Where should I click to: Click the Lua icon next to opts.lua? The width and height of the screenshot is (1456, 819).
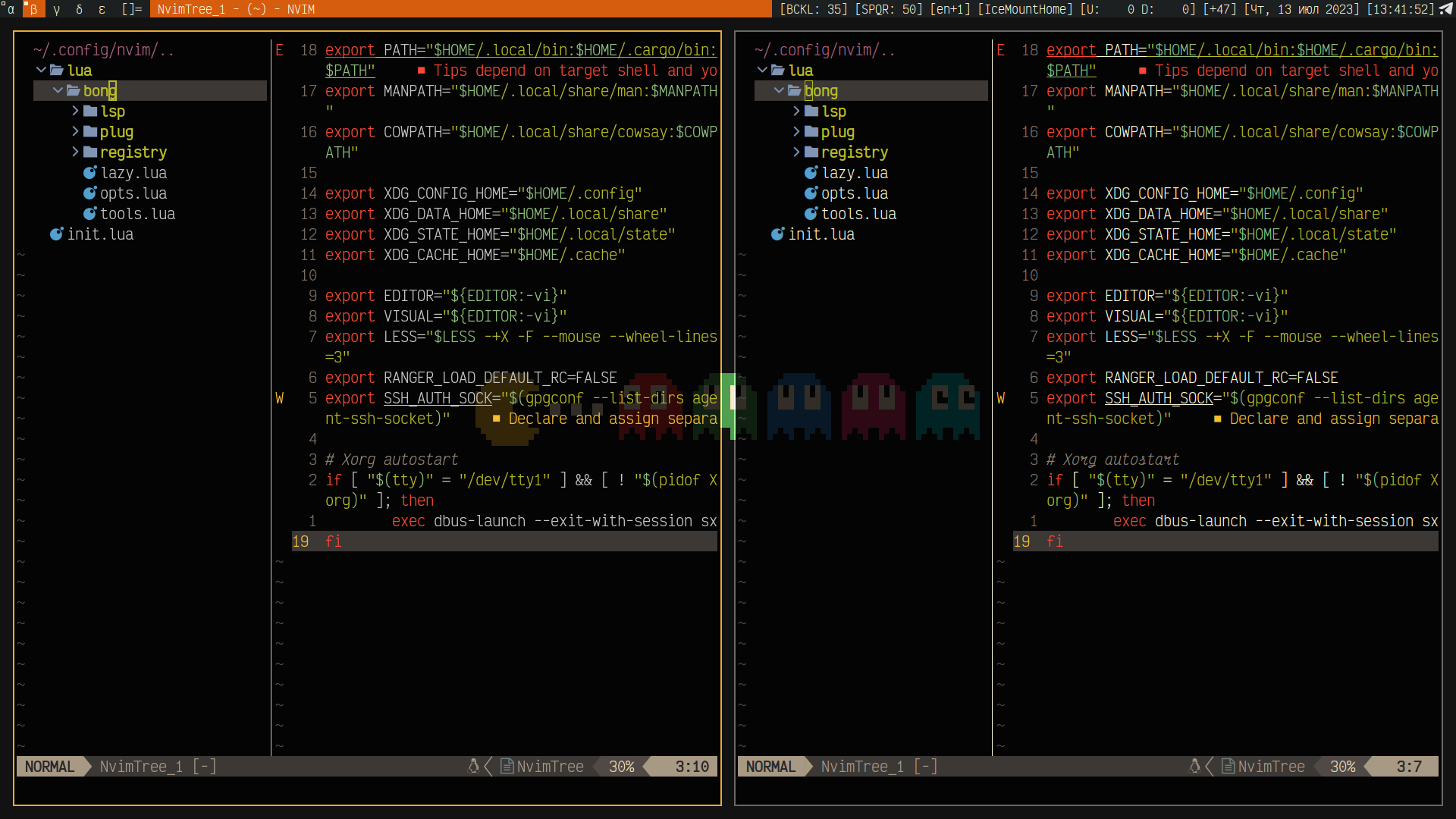[x=89, y=193]
